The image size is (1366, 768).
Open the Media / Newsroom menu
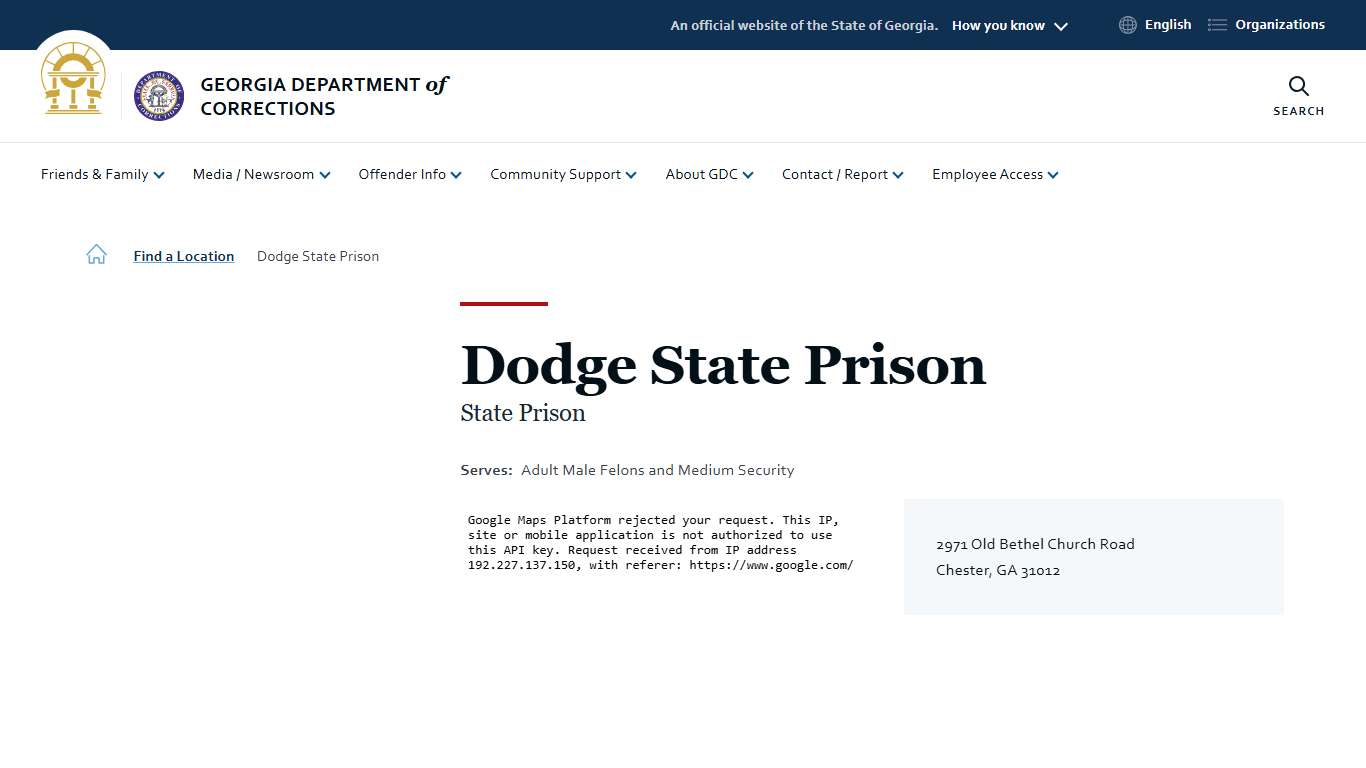[260, 174]
